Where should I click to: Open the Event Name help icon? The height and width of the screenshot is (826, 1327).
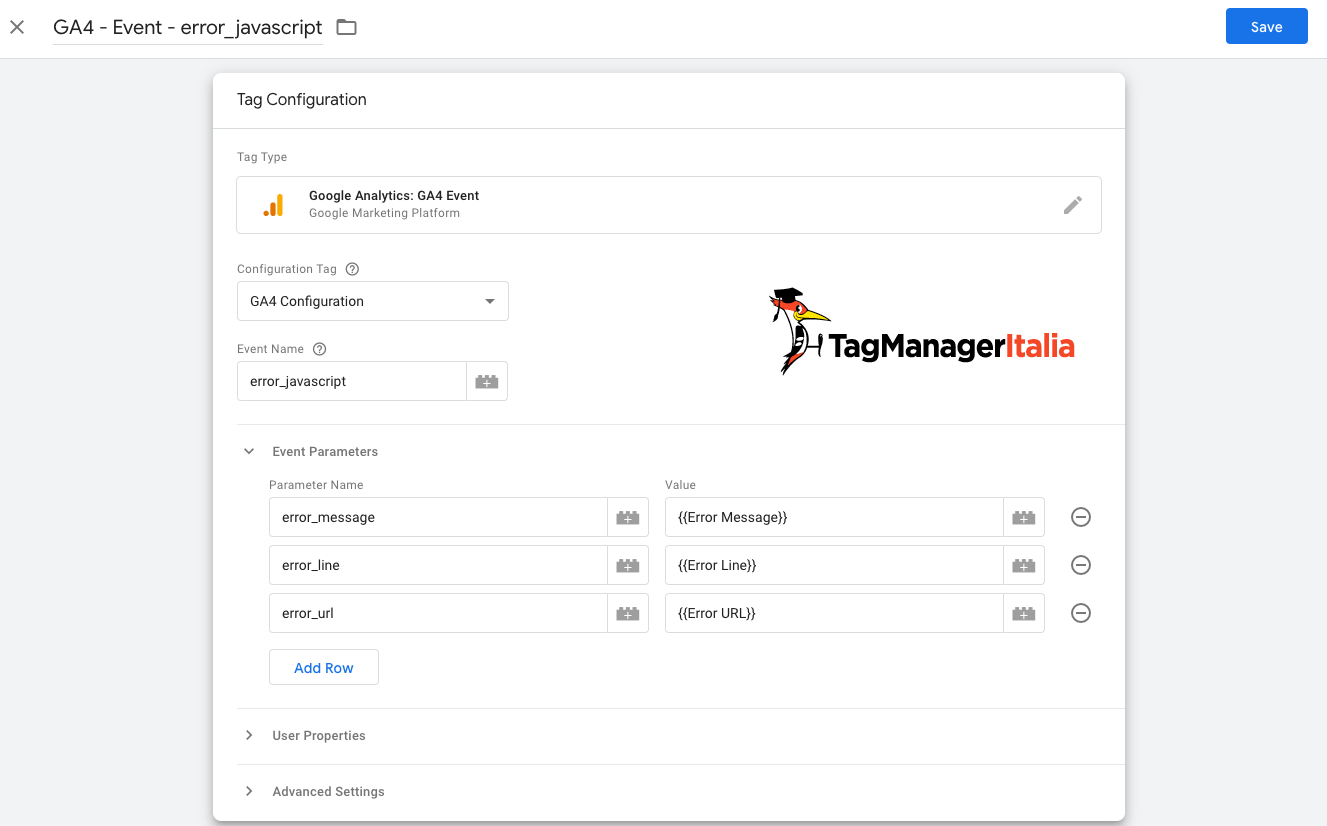click(x=320, y=349)
